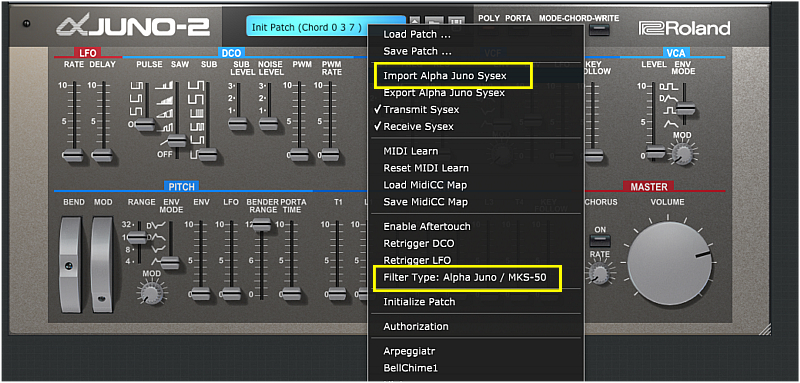The image size is (800, 383).
Task: Toggle the Chorus ON switch
Action: click(600, 240)
